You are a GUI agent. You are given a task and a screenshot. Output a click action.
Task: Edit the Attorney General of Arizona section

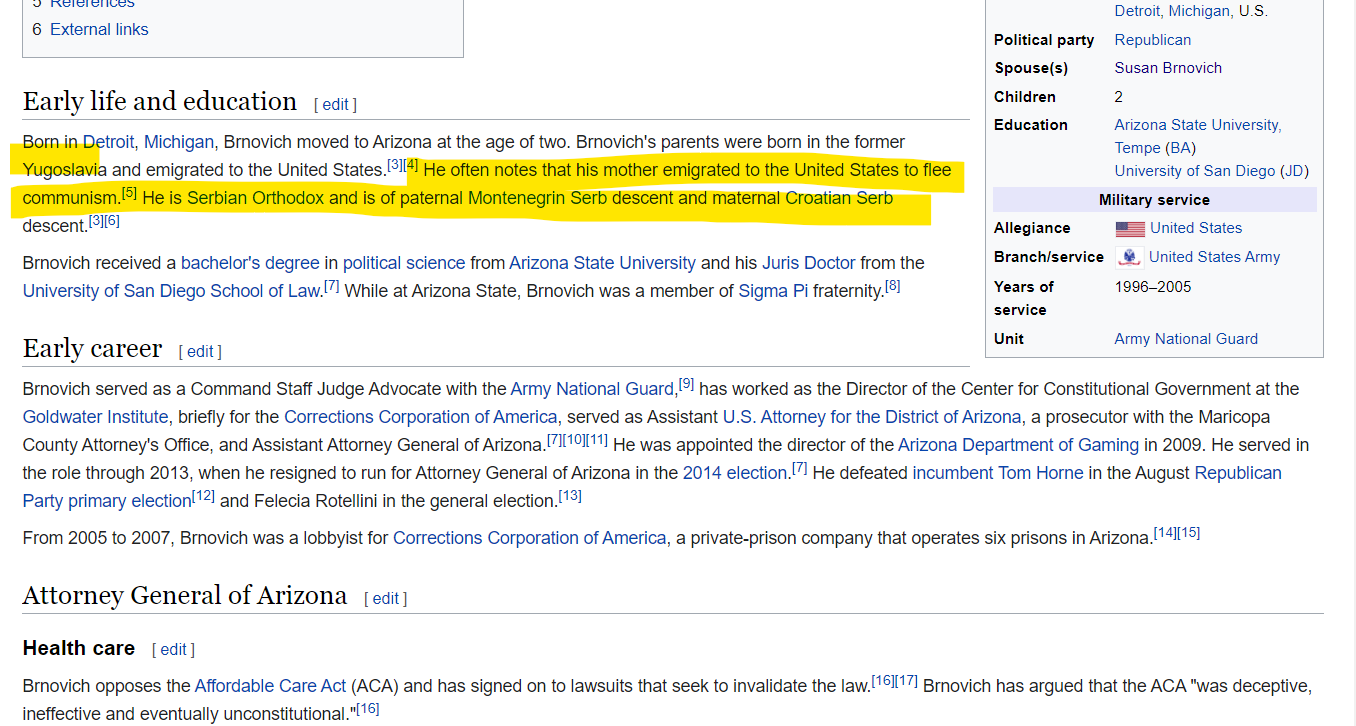tap(385, 599)
